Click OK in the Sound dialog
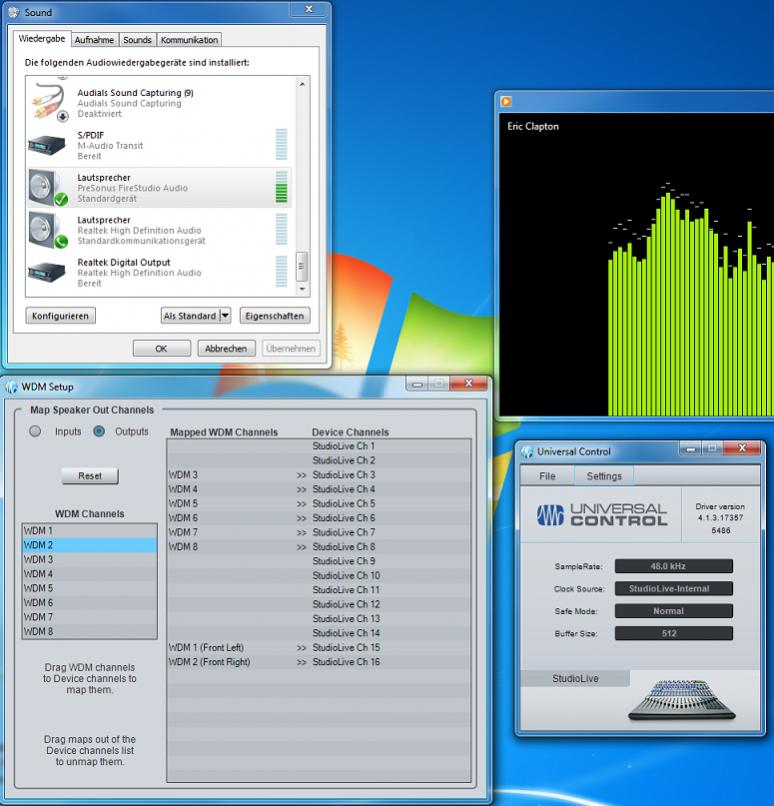This screenshot has width=774, height=806. [161, 348]
